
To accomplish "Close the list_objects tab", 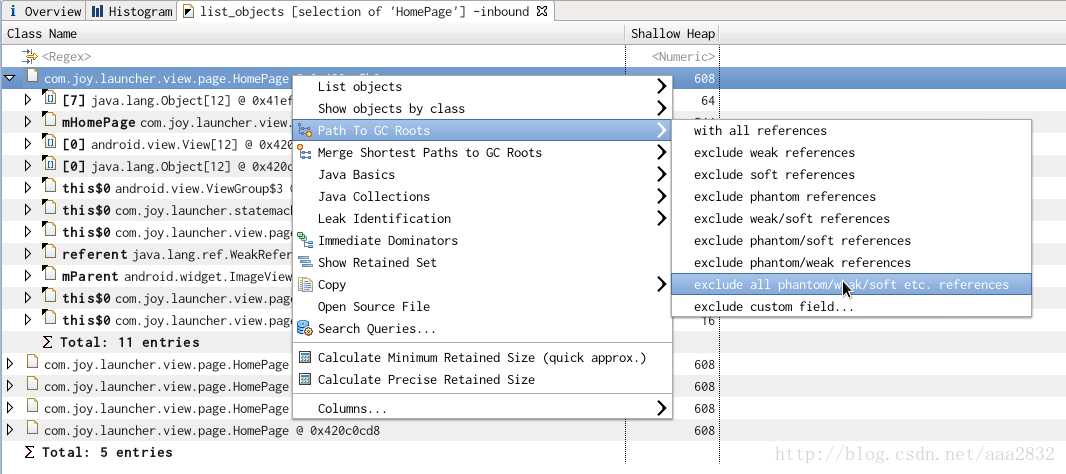I will click(542, 11).
